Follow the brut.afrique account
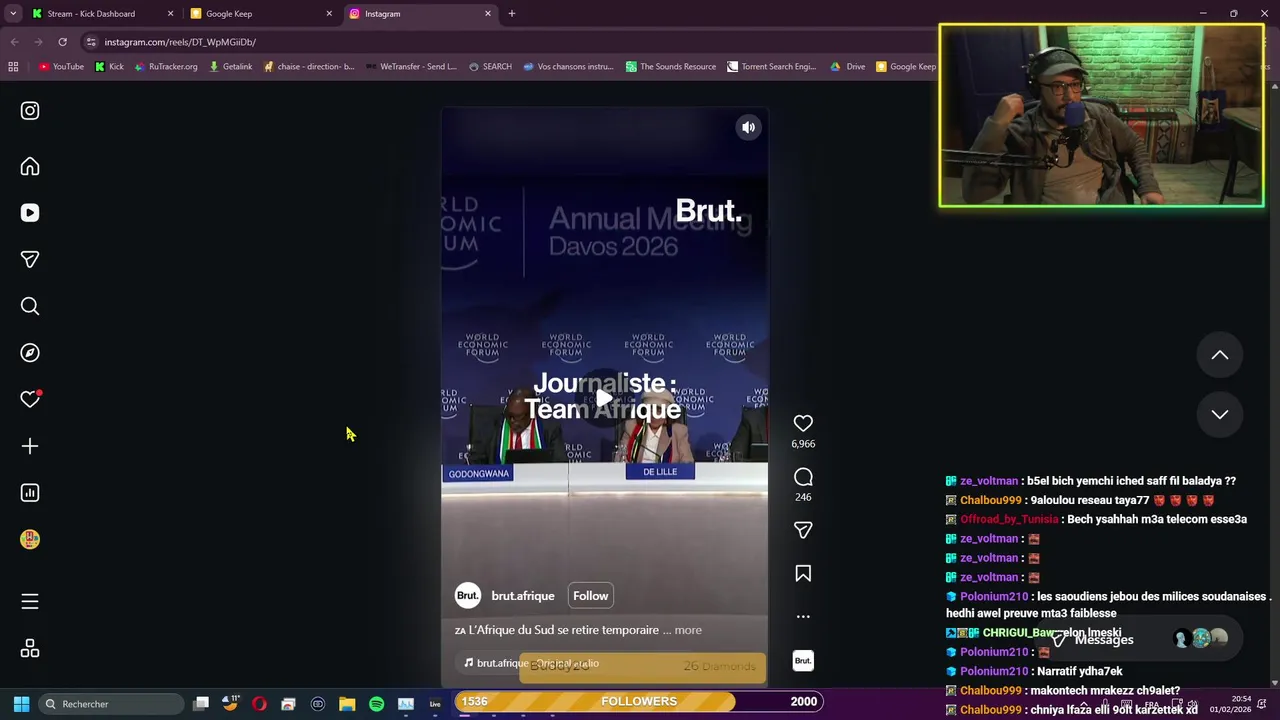This screenshot has height=720, width=1280. coord(590,596)
